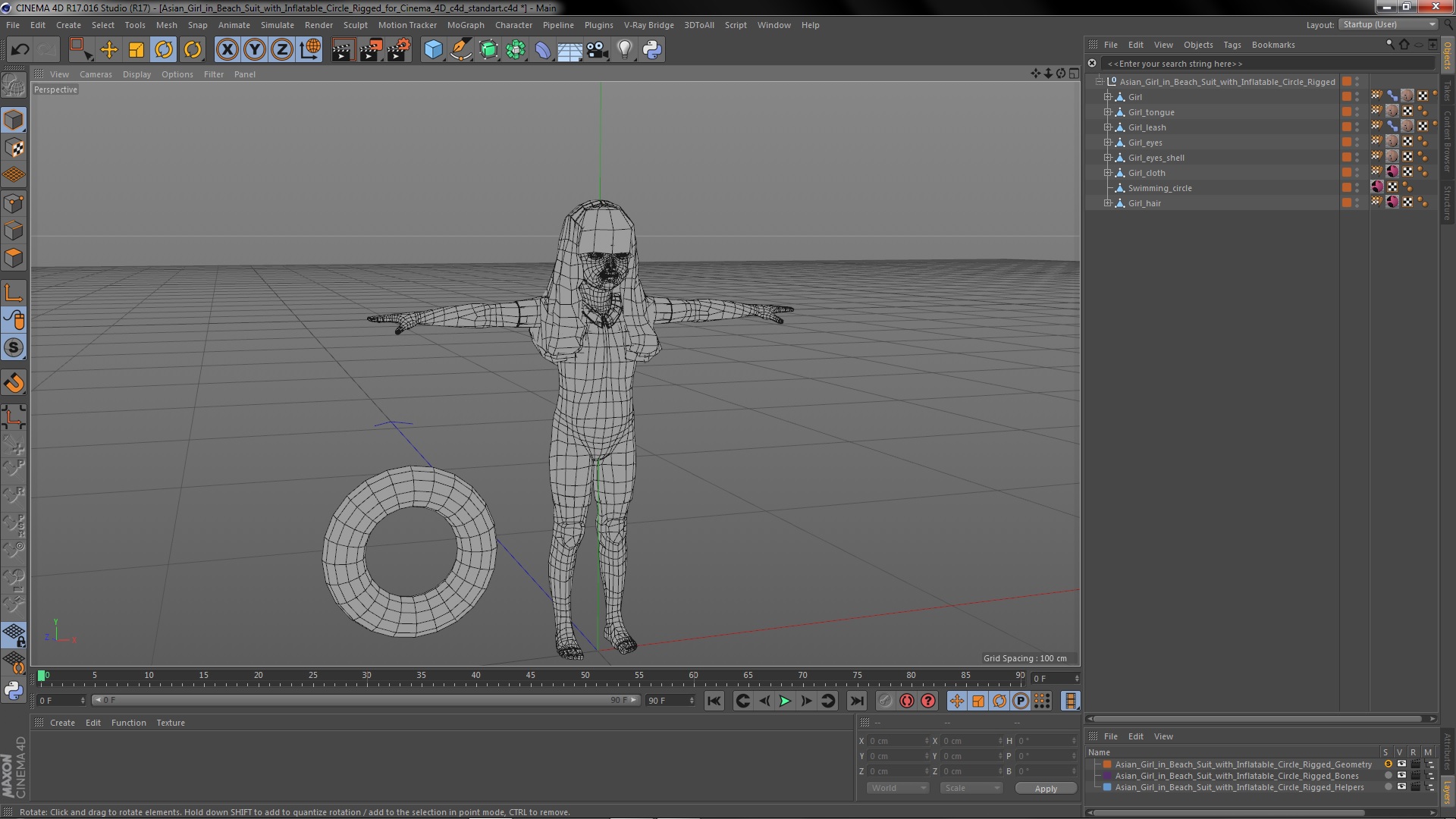Click the X position coordinate field
1456x819 pixels.
click(x=898, y=741)
